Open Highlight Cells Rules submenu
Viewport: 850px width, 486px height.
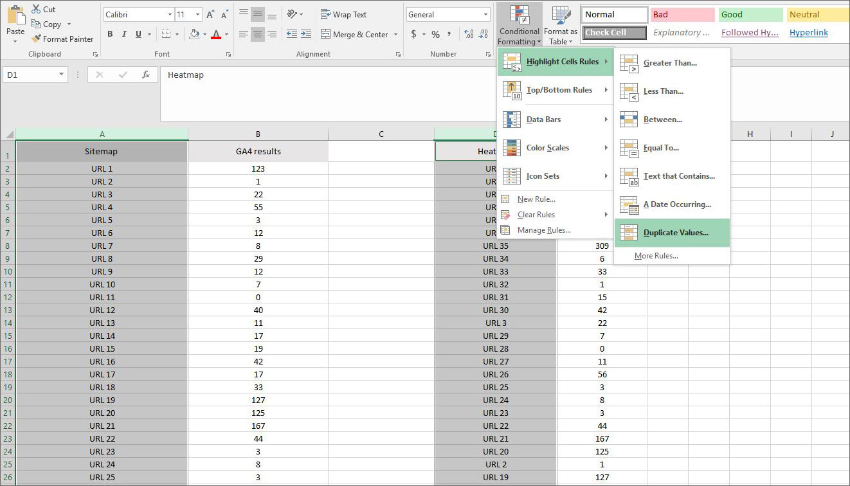click(556, 61)
